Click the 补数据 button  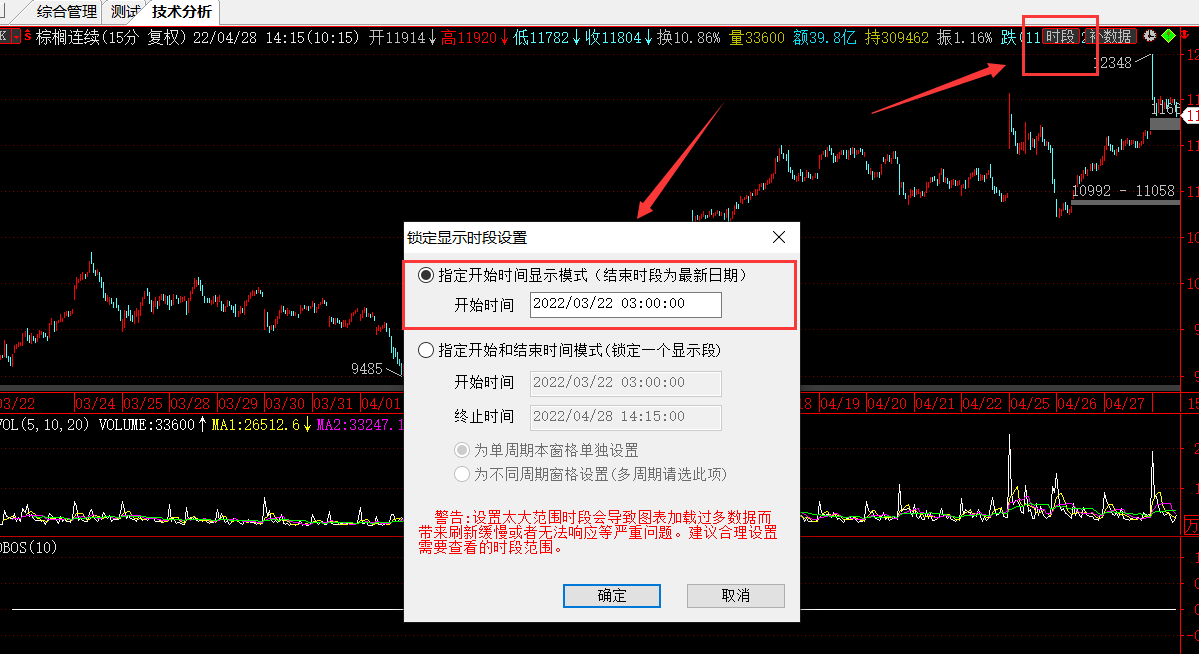[1113, 37]
